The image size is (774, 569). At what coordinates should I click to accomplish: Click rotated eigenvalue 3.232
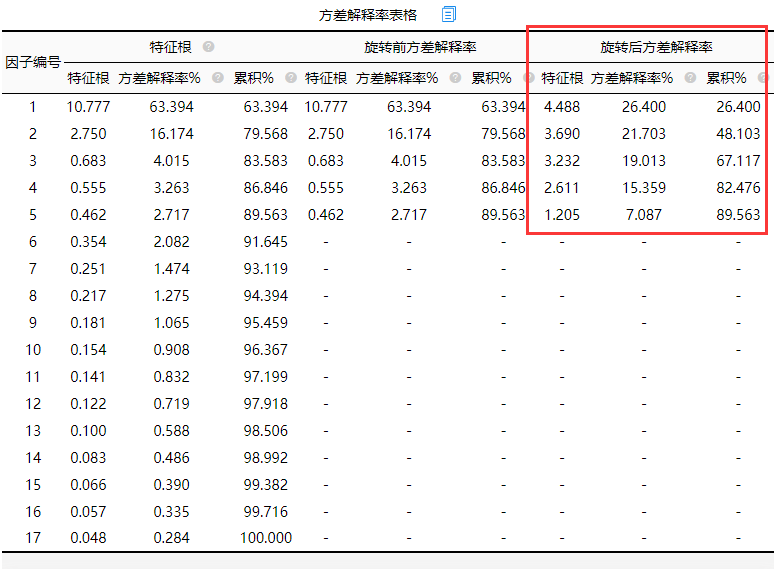pos(562,161)
